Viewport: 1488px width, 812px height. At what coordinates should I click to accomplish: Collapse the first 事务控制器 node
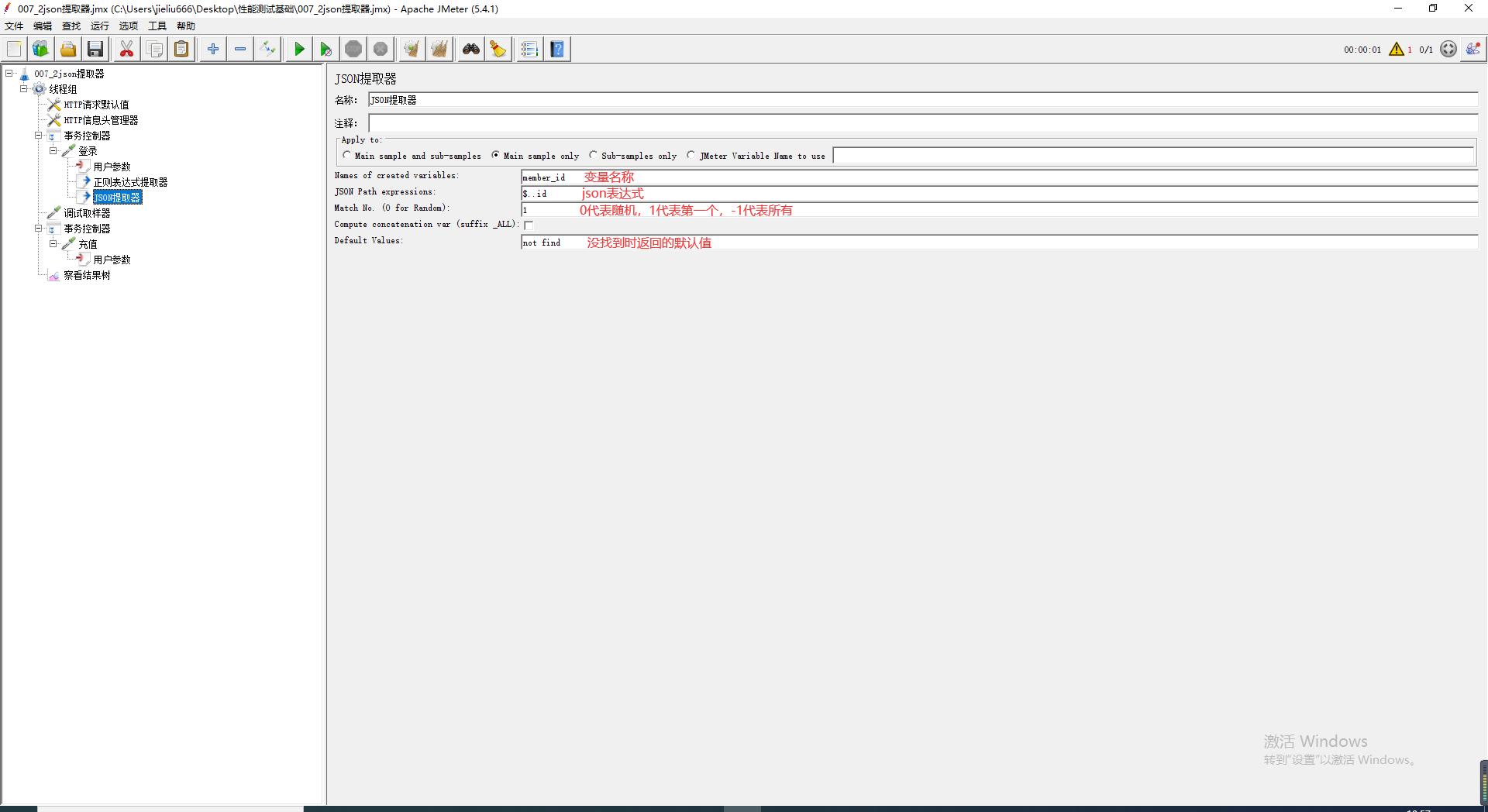tap(38, 136)
